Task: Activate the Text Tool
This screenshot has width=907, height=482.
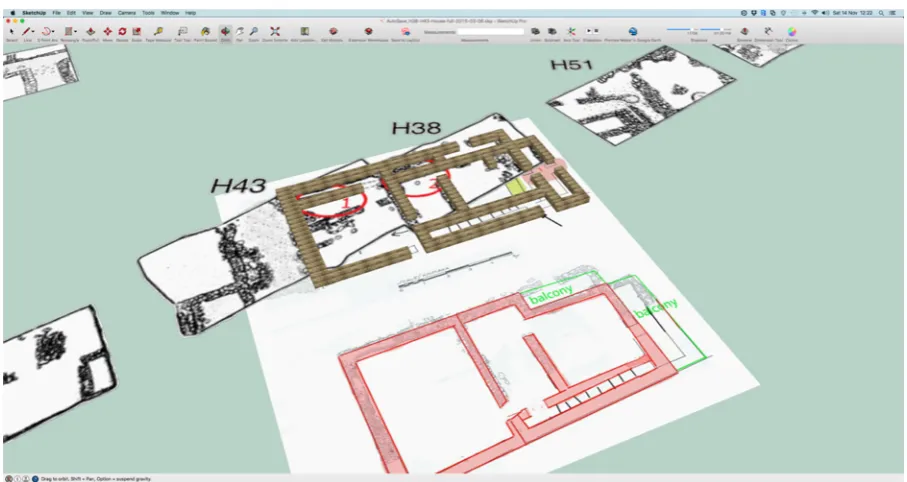Action: (x=182, y=32)
